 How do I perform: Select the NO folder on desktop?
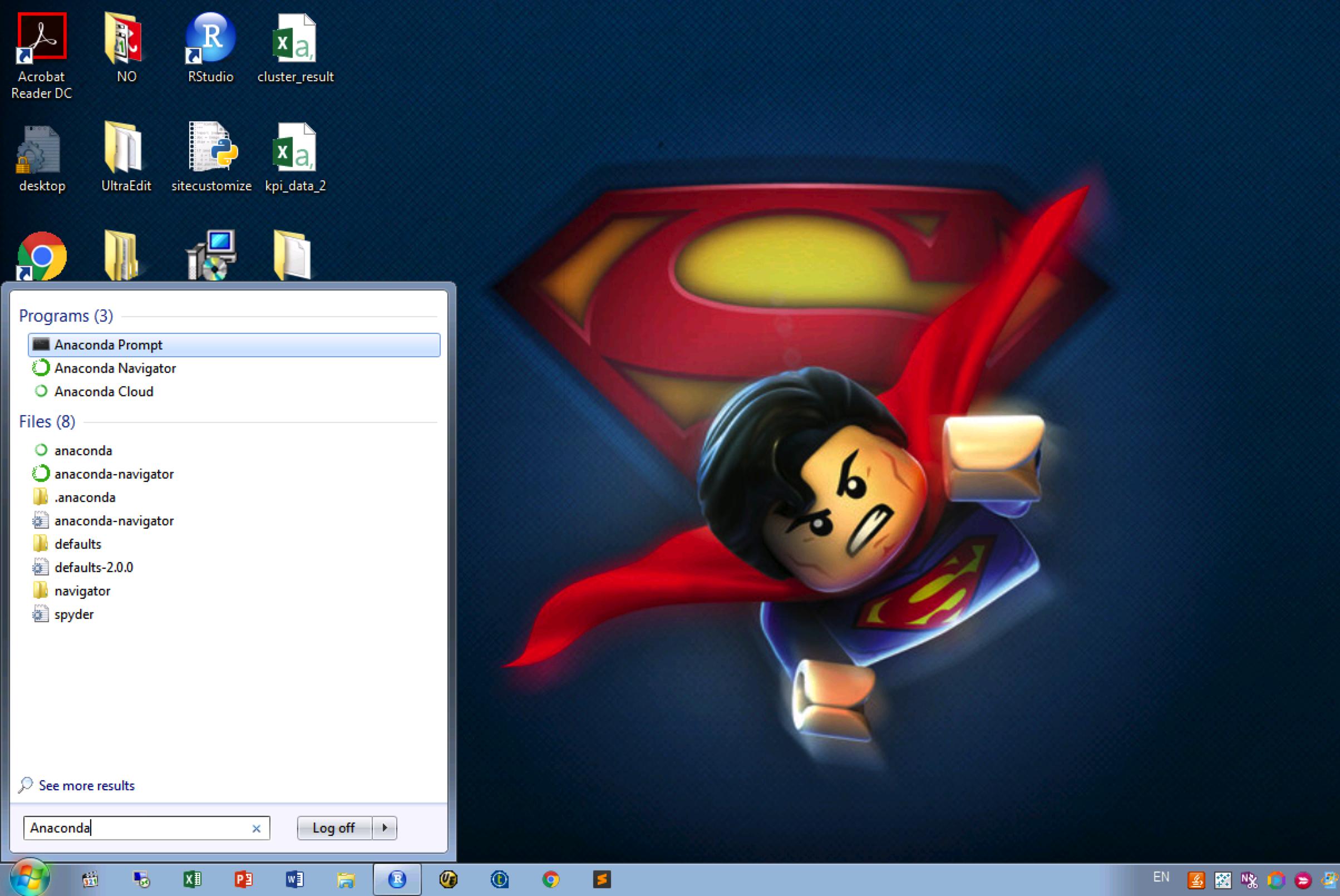[126, 48]
